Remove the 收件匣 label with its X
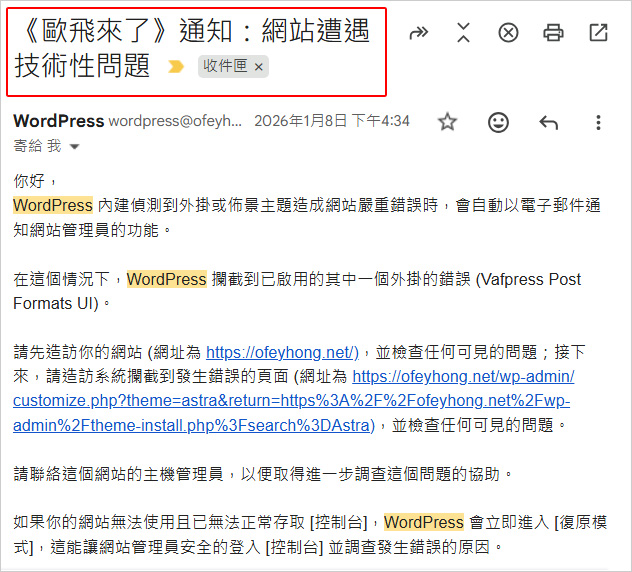The image size is (632, 572). [259, 67]
